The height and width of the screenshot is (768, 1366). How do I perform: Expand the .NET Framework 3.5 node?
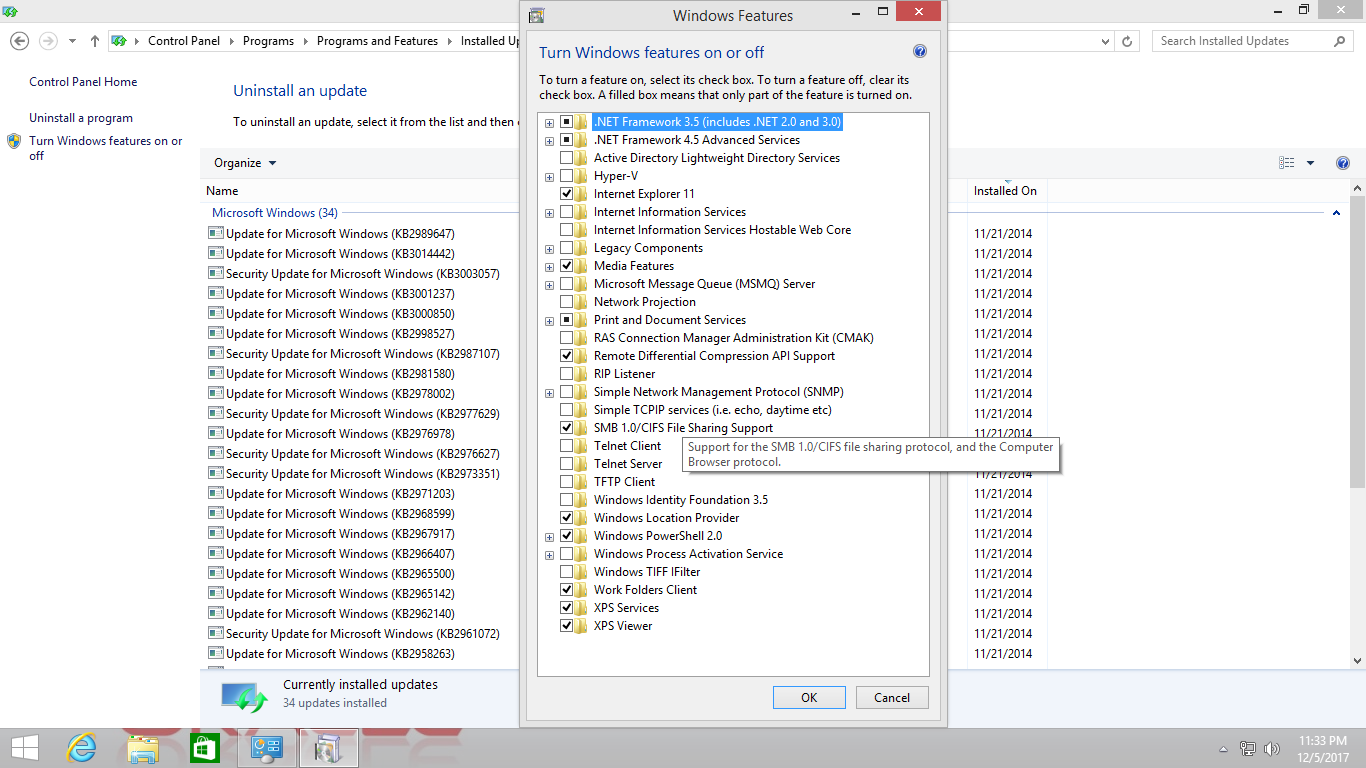click(549, 123)
